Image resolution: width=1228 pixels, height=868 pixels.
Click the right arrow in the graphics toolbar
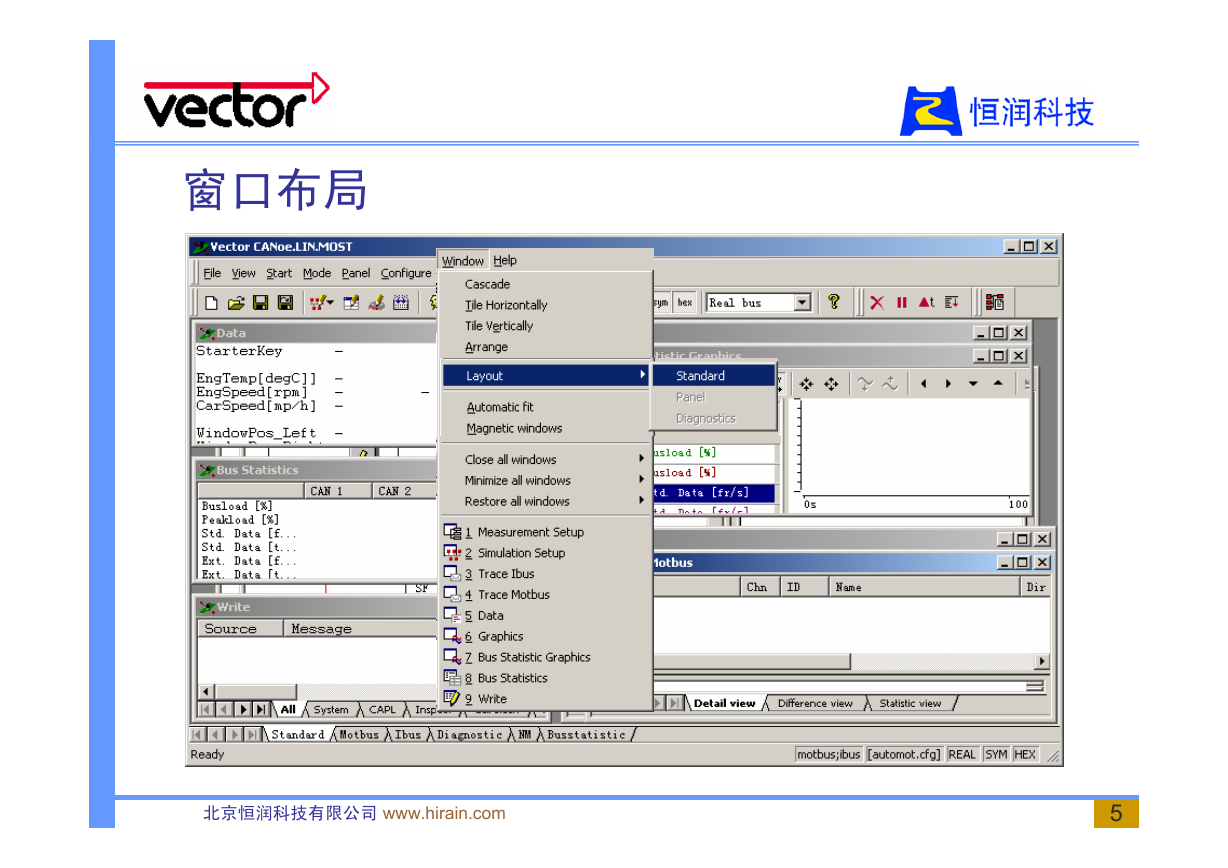click(x=948, y=384)
